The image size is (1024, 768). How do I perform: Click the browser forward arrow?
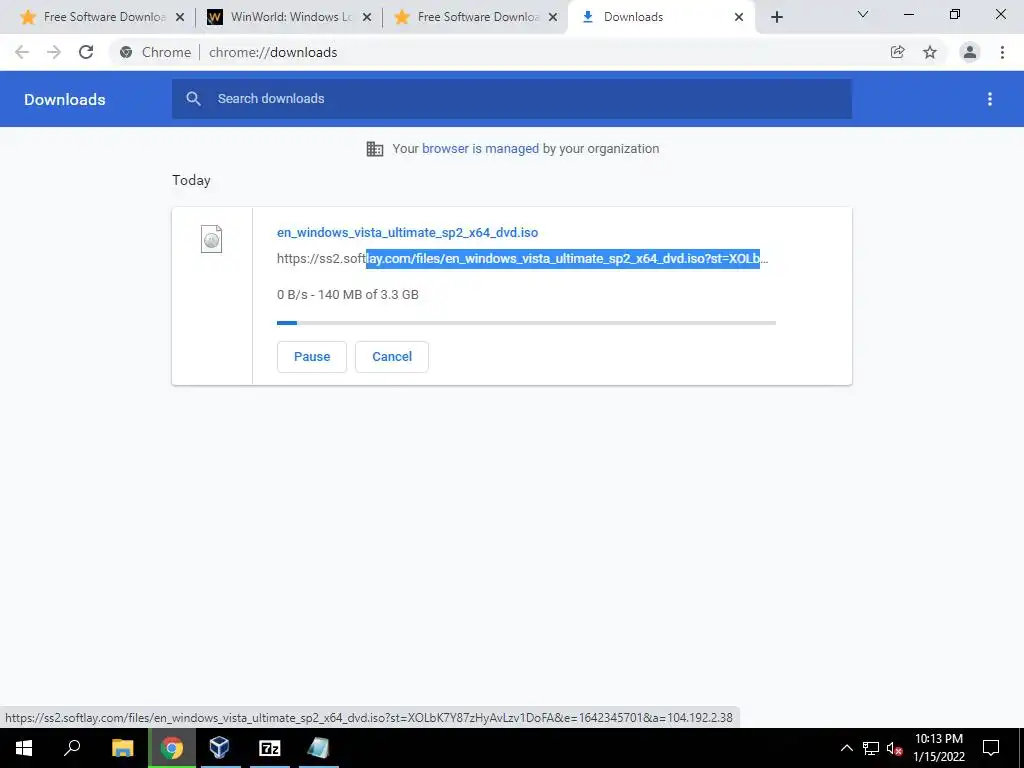(x=54, y=52)
